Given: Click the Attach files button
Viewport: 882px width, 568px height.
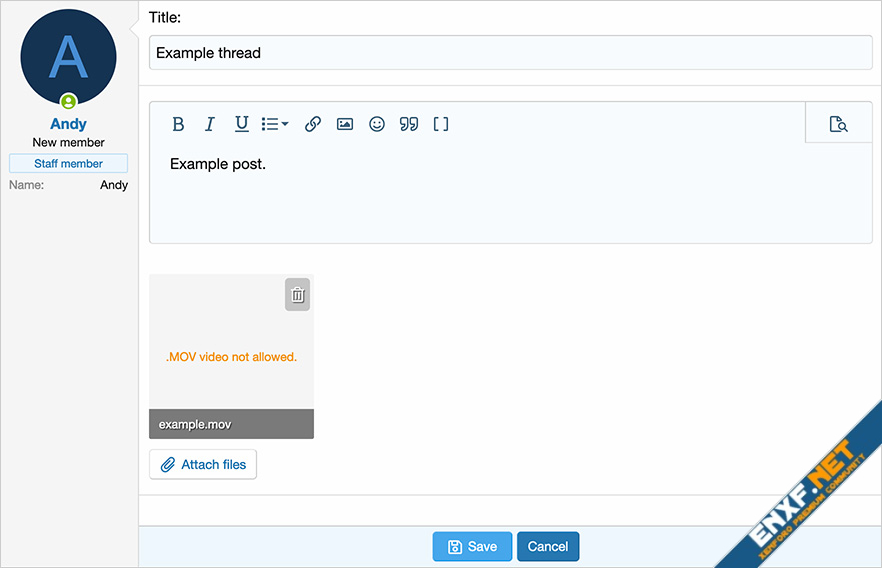Looking at the screenshot, I should coord(203,464).
